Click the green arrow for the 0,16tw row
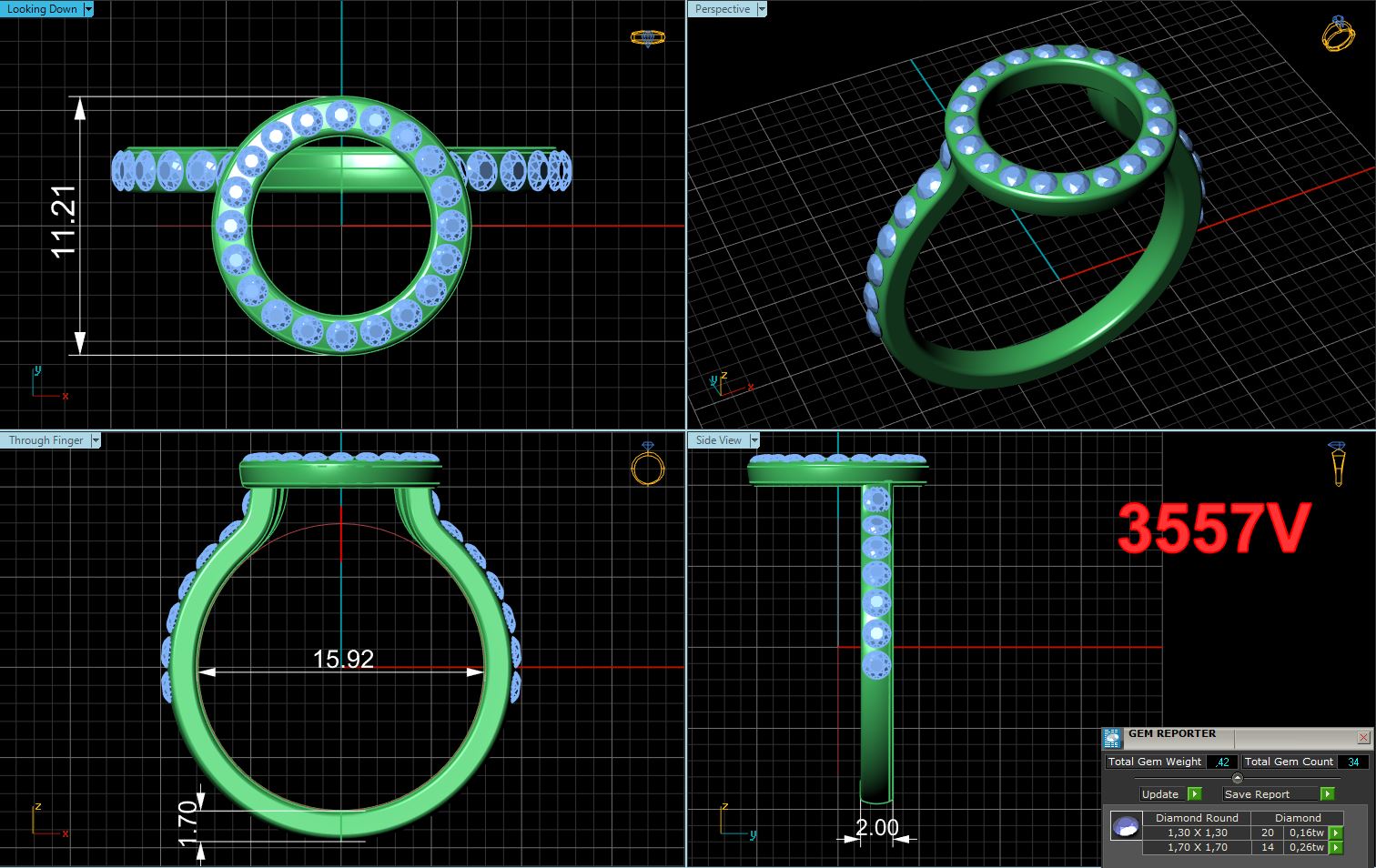This screenshot has height=868, width=1376. pyautogui.click(x=1336, y=833)
